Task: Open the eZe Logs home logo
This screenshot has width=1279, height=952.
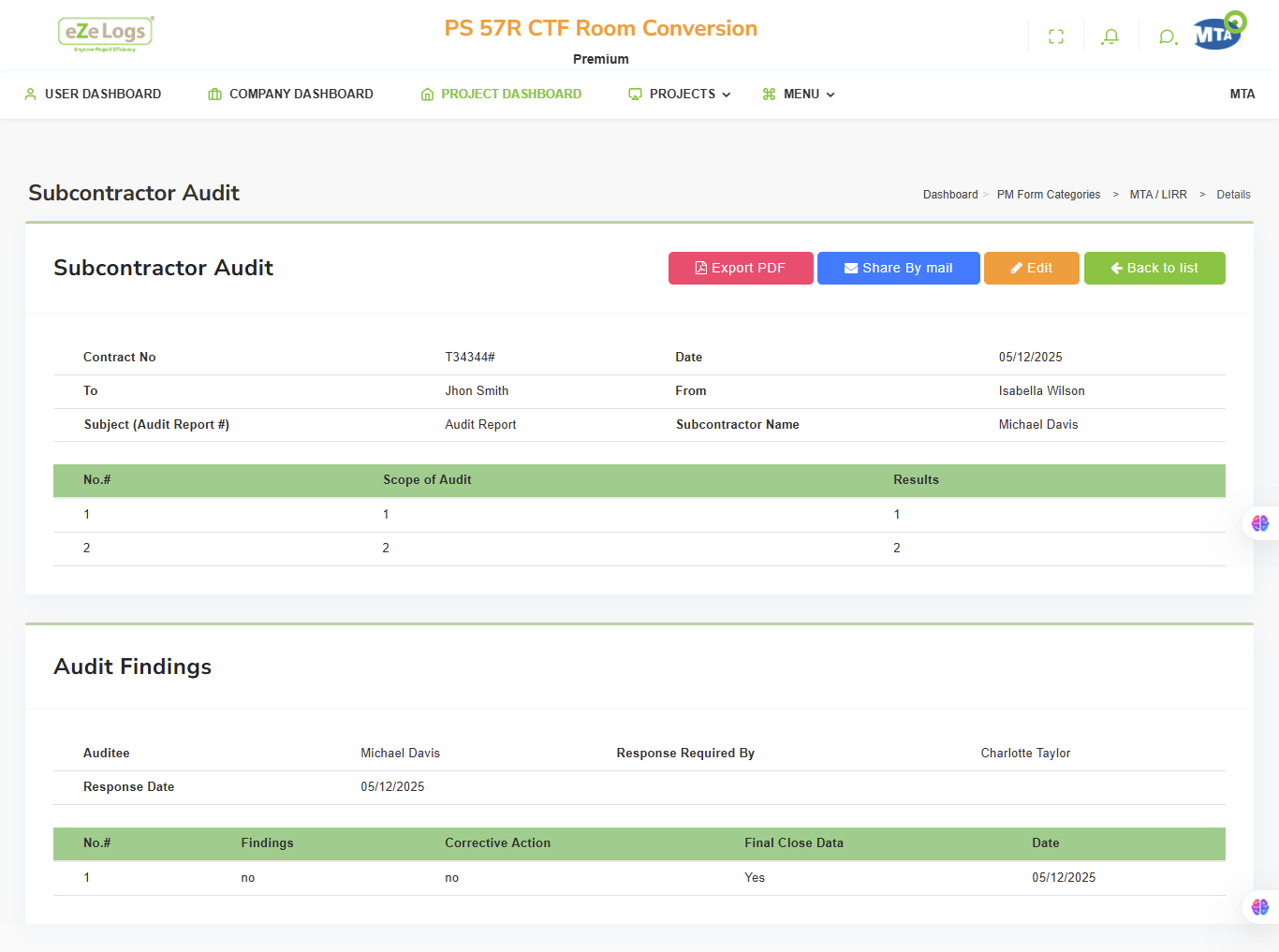Action: point(106,34)
